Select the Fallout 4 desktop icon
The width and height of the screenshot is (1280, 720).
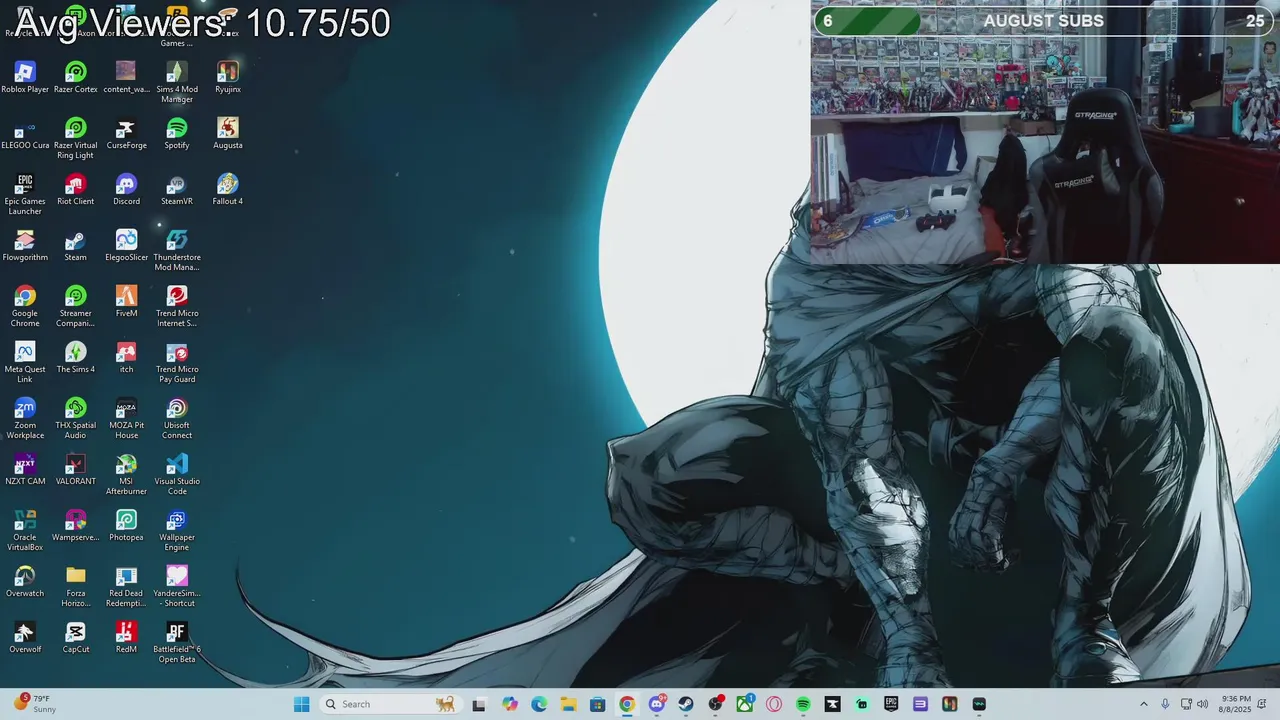coord(228,189)
